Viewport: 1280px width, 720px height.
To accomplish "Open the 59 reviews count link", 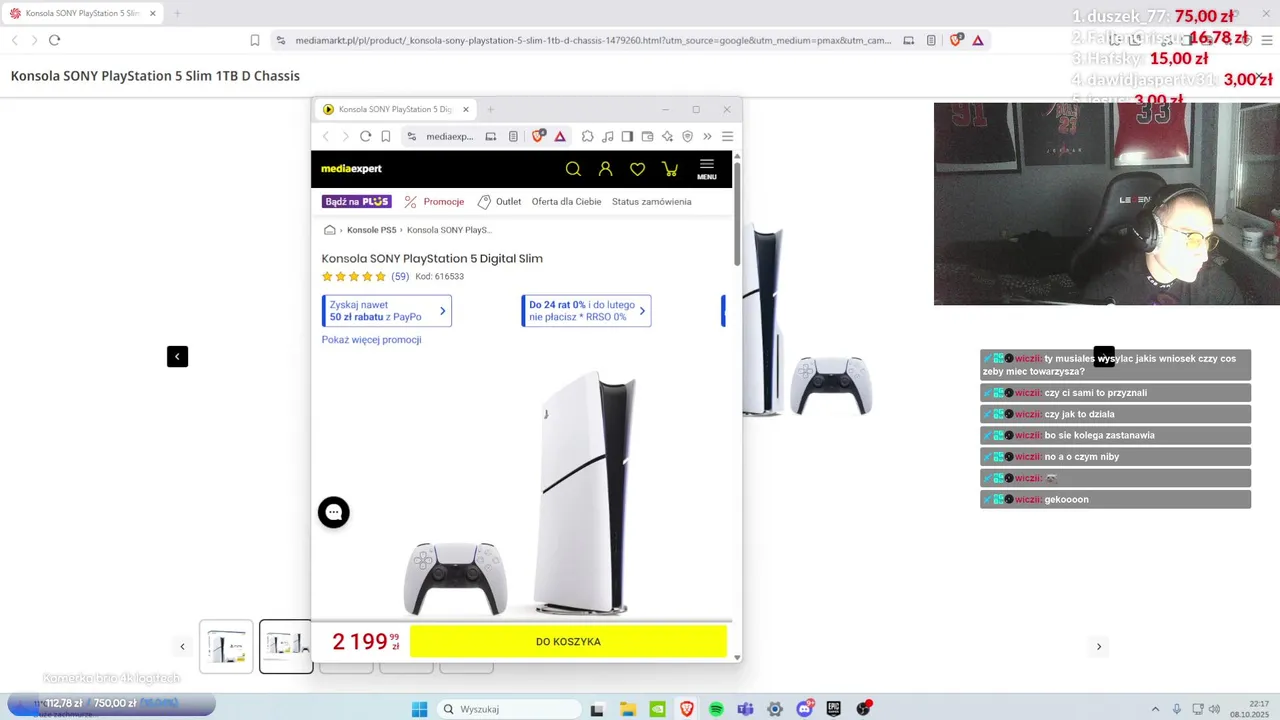I will [400, 276].
